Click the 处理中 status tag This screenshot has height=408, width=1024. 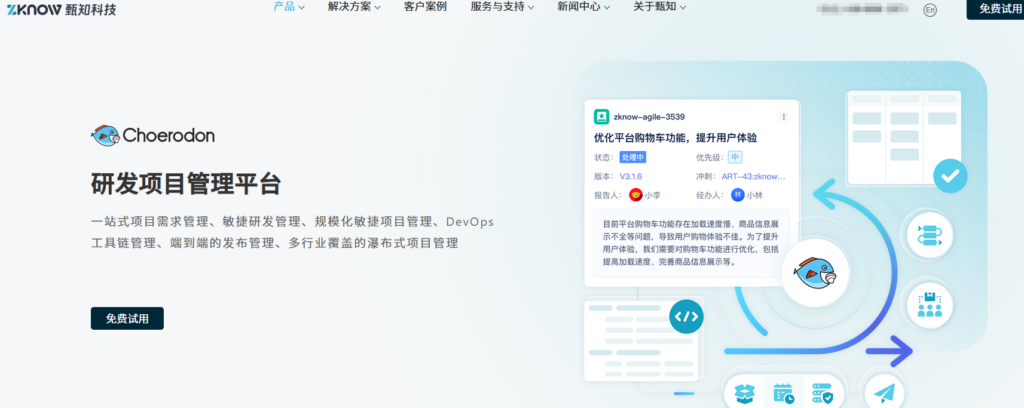[x=633, y=157]
